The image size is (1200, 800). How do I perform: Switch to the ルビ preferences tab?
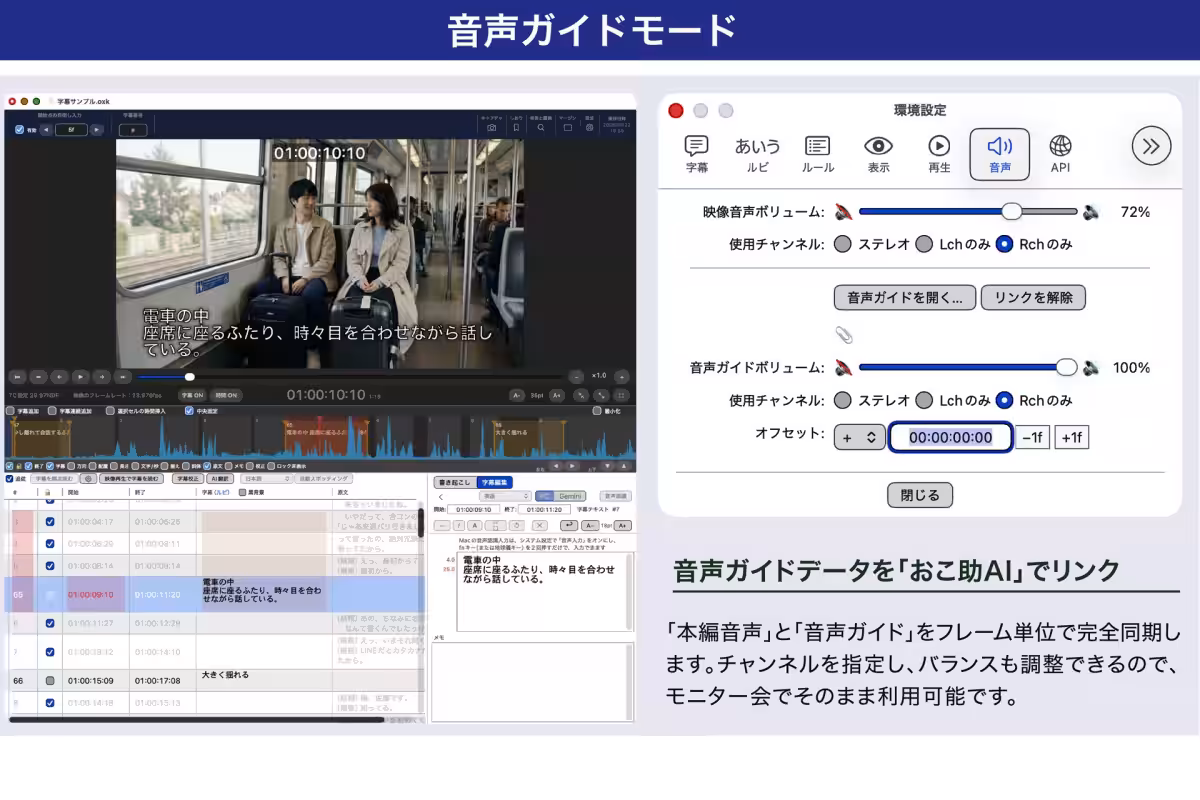tap(758, 154)
